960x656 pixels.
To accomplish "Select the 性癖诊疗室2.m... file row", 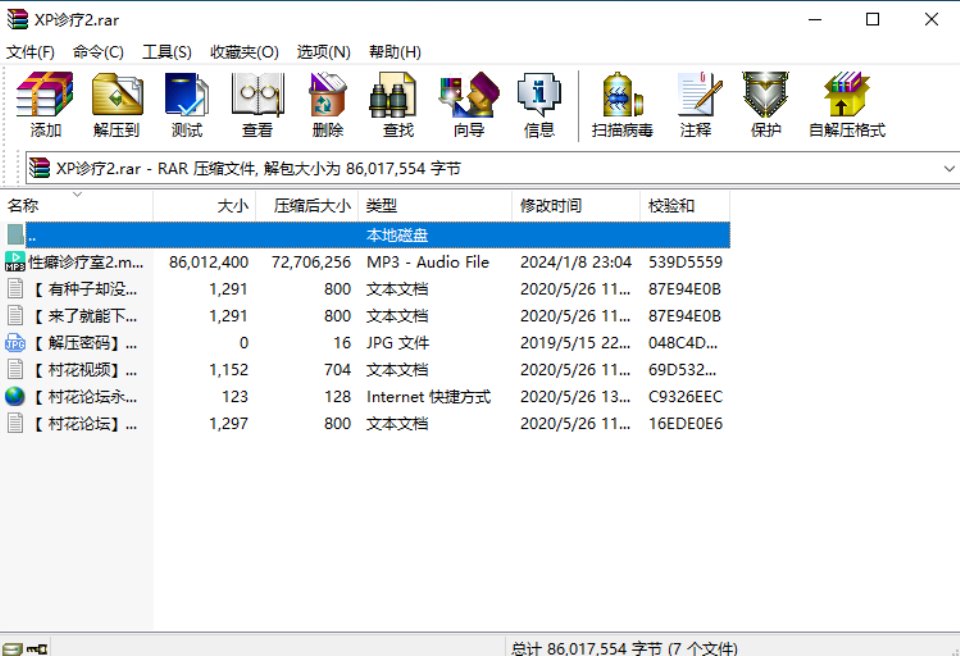I will tap(365, 262).
